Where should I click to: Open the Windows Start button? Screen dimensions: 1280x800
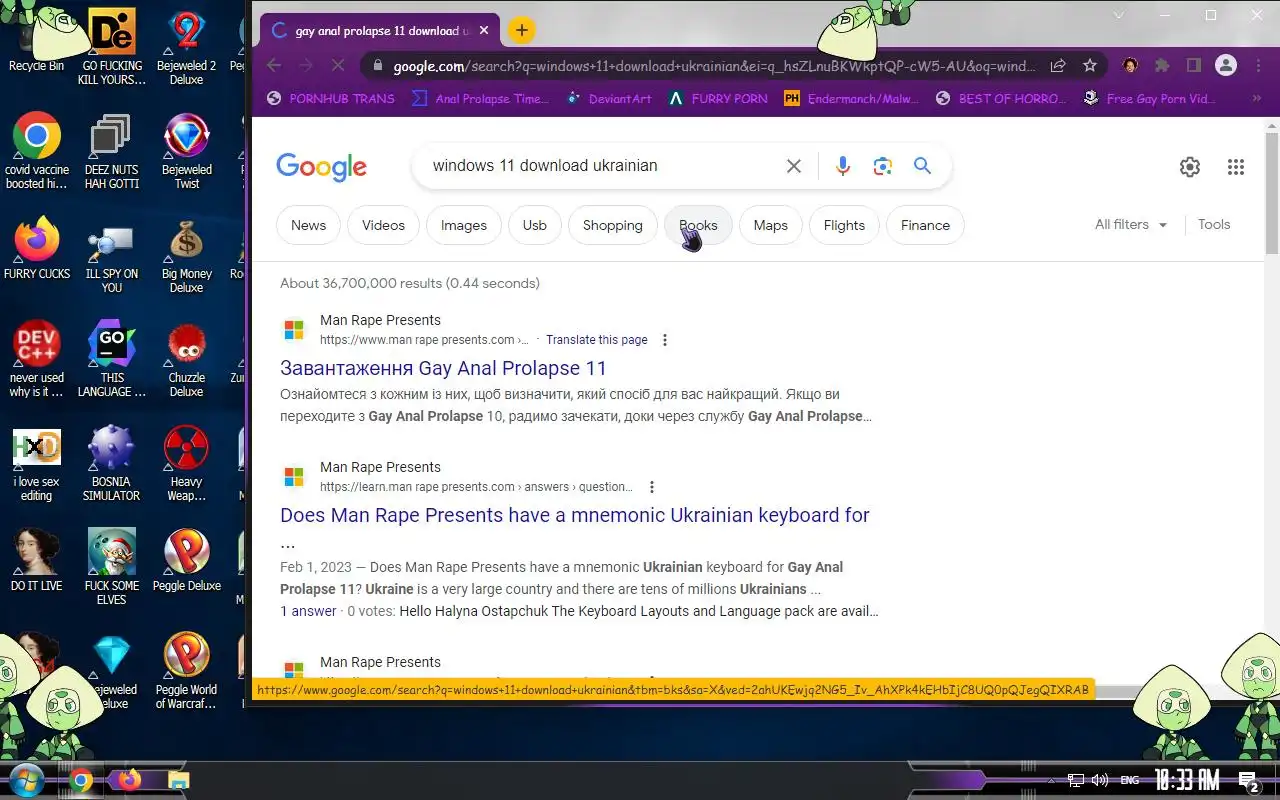25,779
